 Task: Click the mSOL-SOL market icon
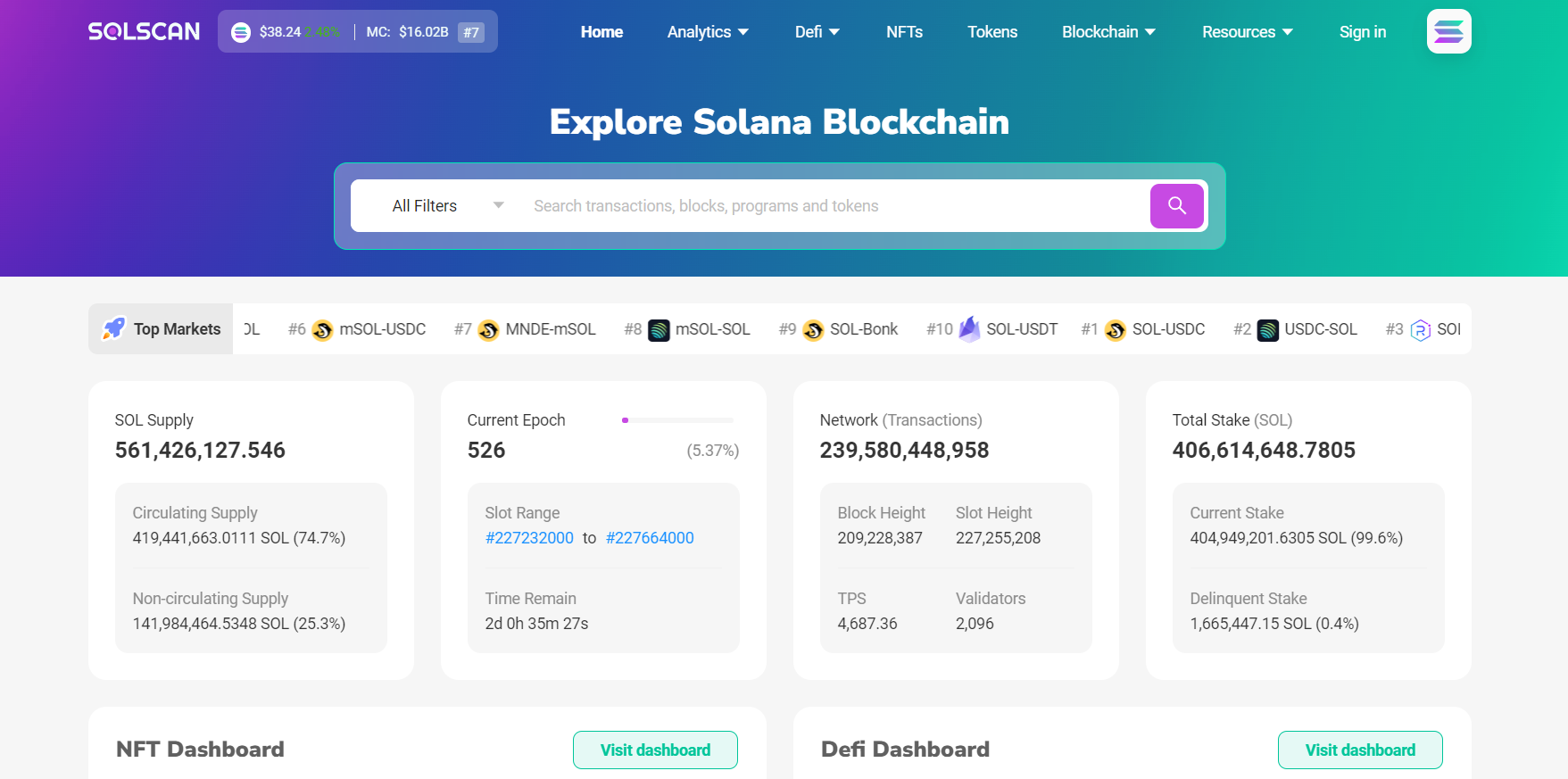pyautogui.click(x=659, y=330)
